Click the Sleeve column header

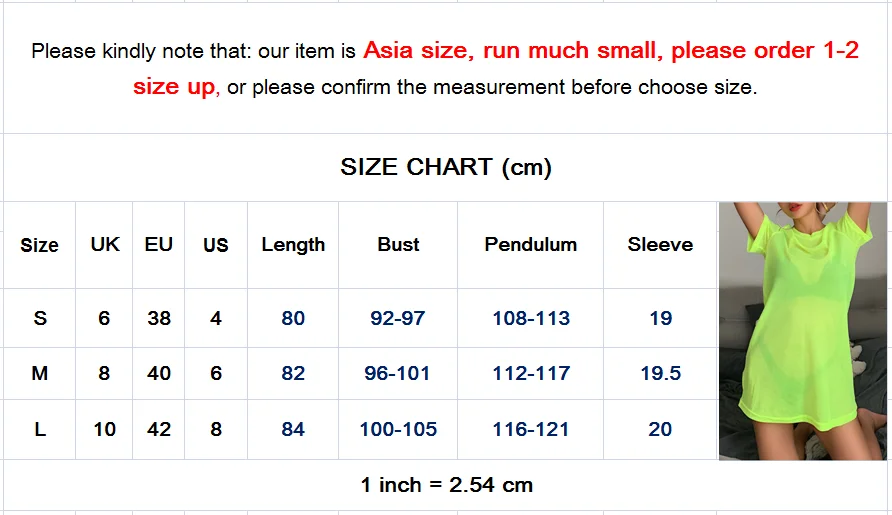tap(660, 245)
